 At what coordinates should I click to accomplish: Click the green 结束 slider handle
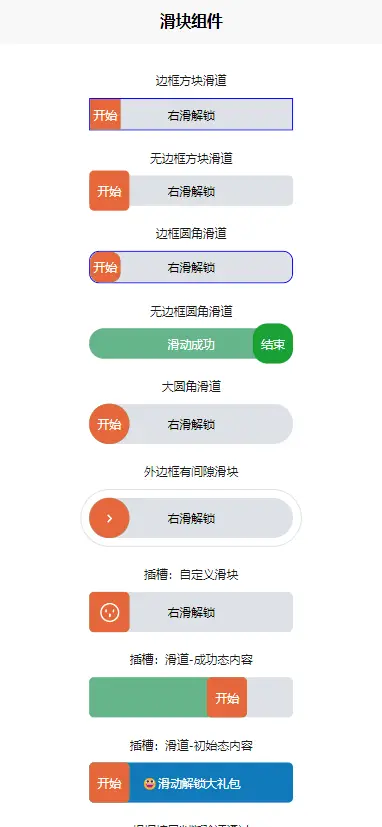click(x=273, y=343)
